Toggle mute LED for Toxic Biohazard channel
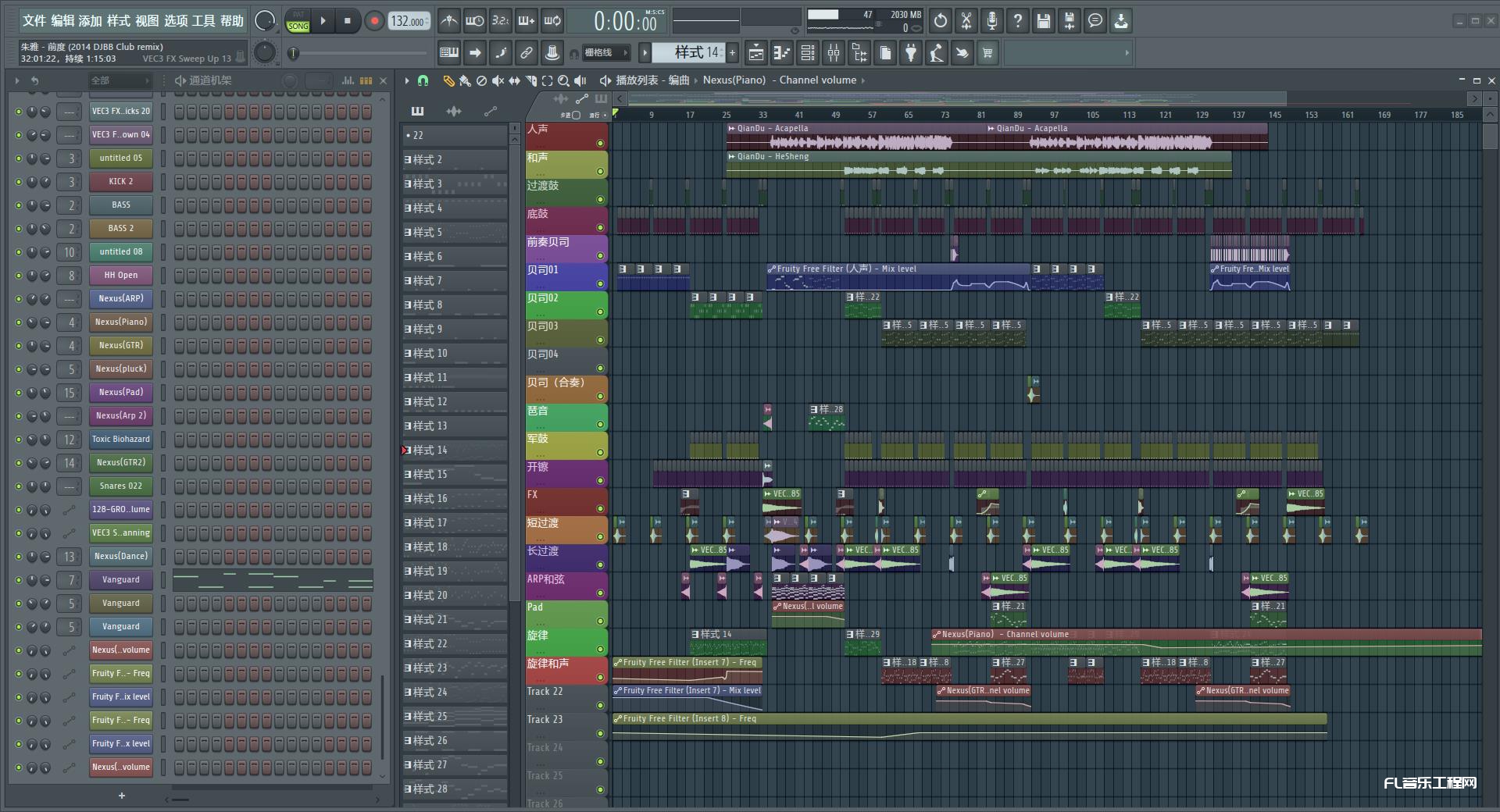Screen dimensions: 1500x812 19,440
